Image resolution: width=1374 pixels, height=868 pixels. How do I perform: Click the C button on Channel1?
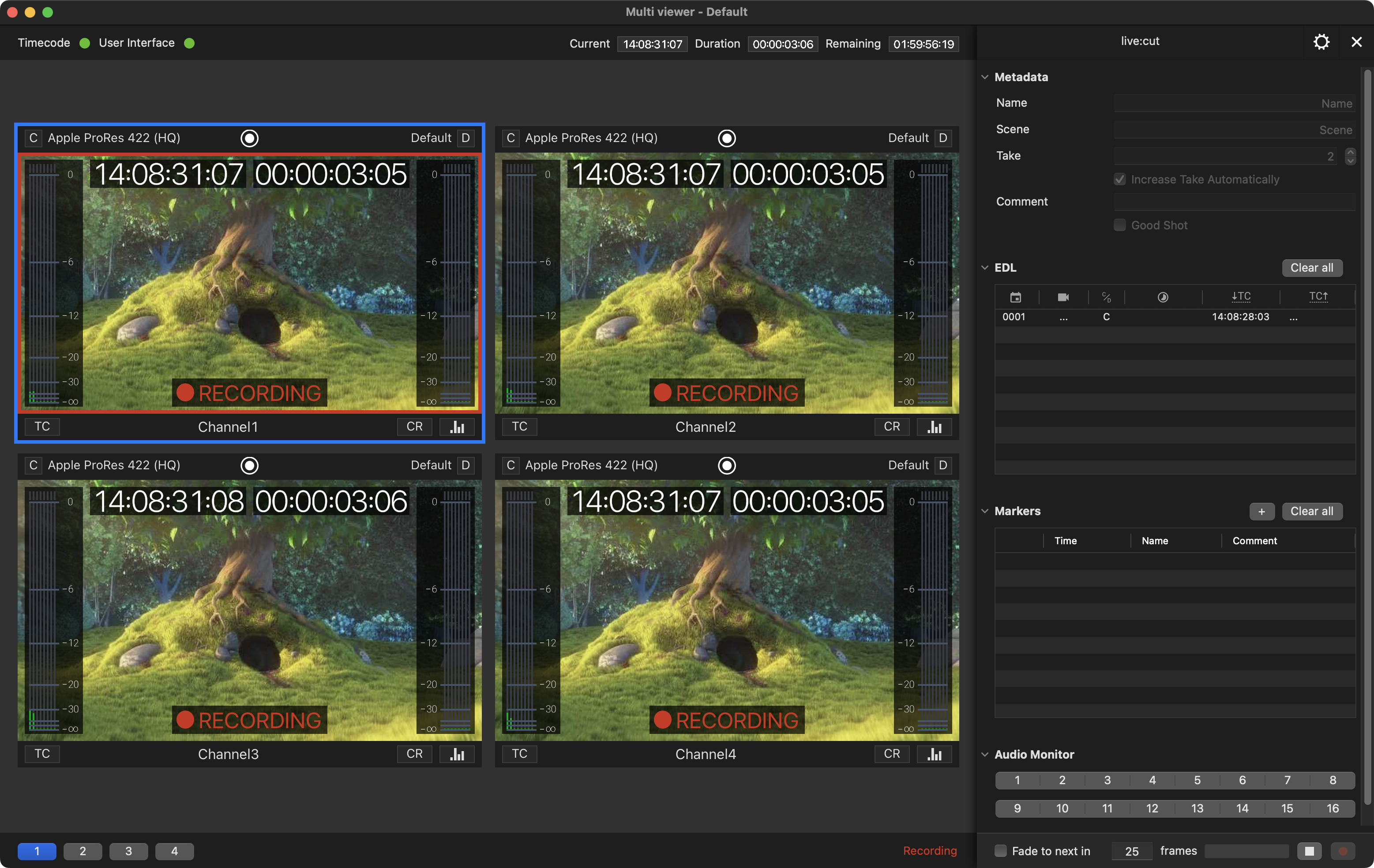click(34, 138)
